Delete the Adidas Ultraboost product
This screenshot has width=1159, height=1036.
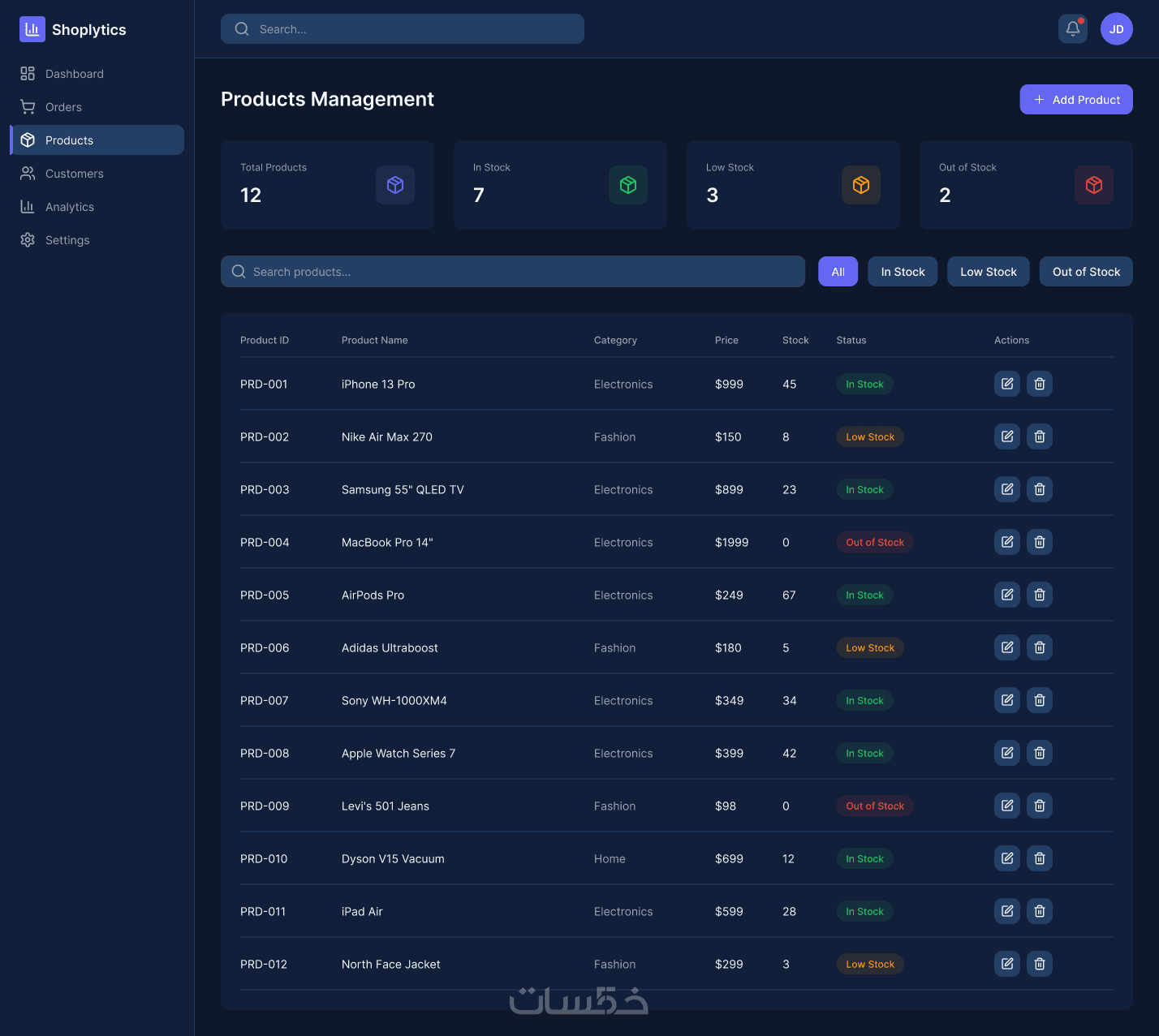[1040, 647]
